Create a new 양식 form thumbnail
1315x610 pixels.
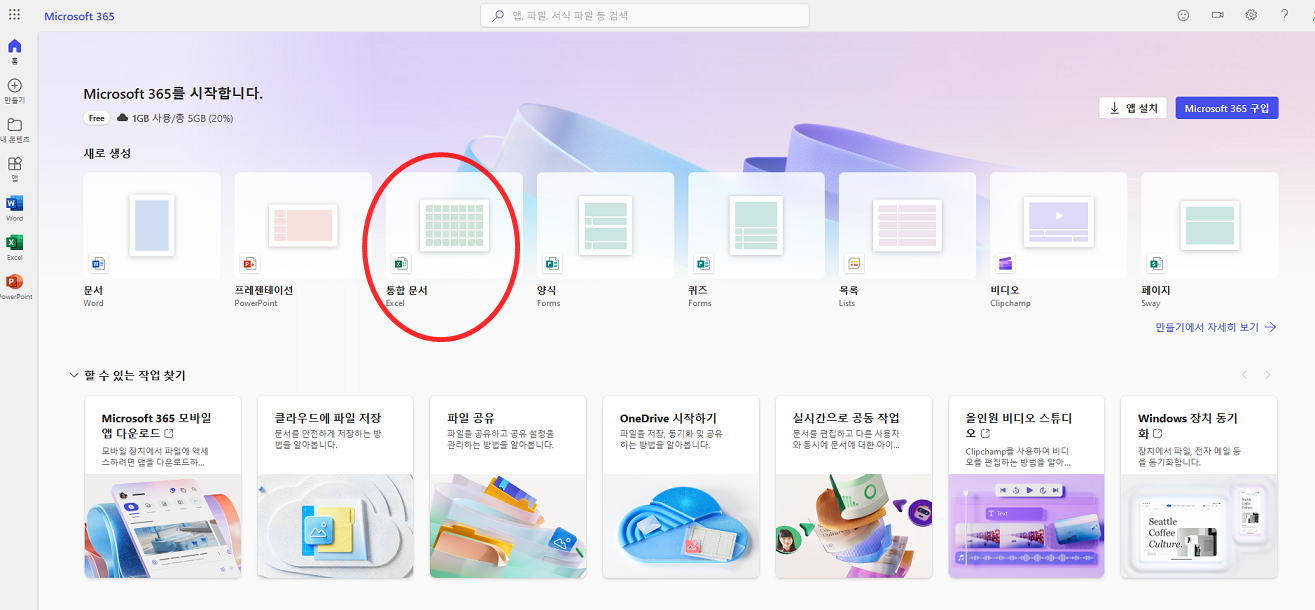(605, 225)
